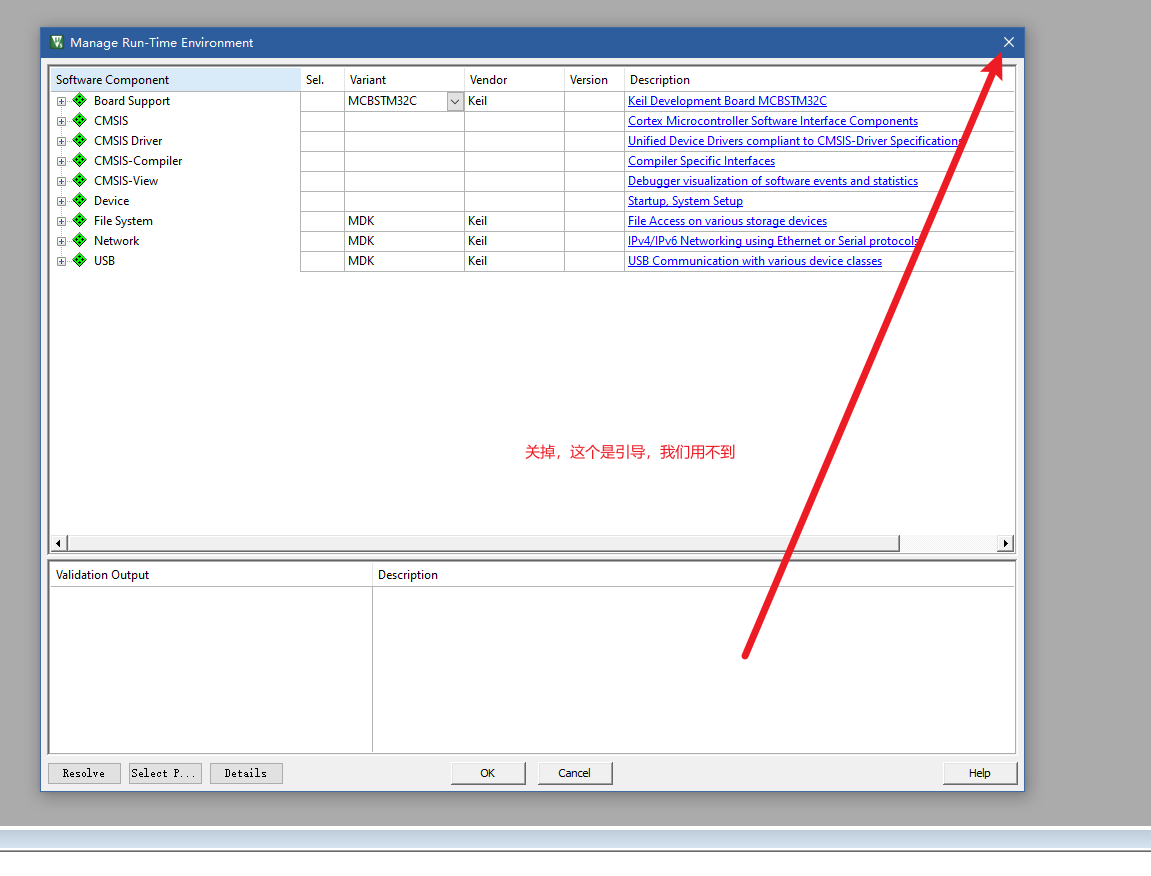The image size is (1151, 876).
Task: Expand the CMSIS Driver tree node
Action: click(x=62, y=141)
